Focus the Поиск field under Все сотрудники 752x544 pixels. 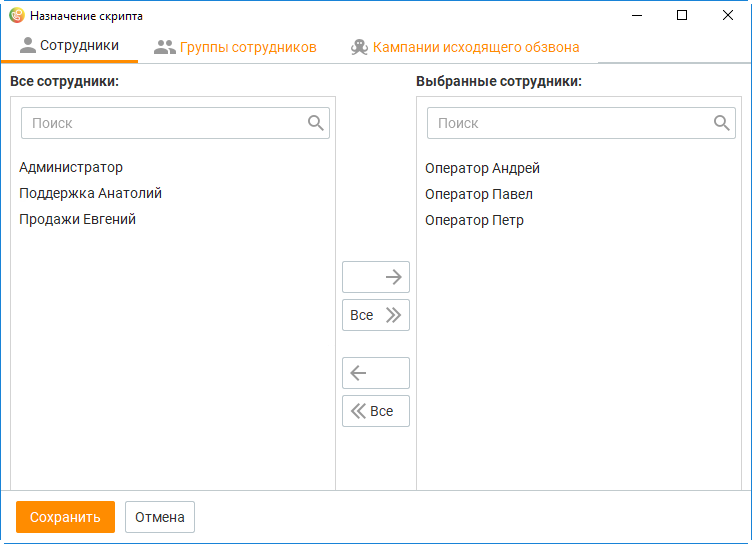175,123
